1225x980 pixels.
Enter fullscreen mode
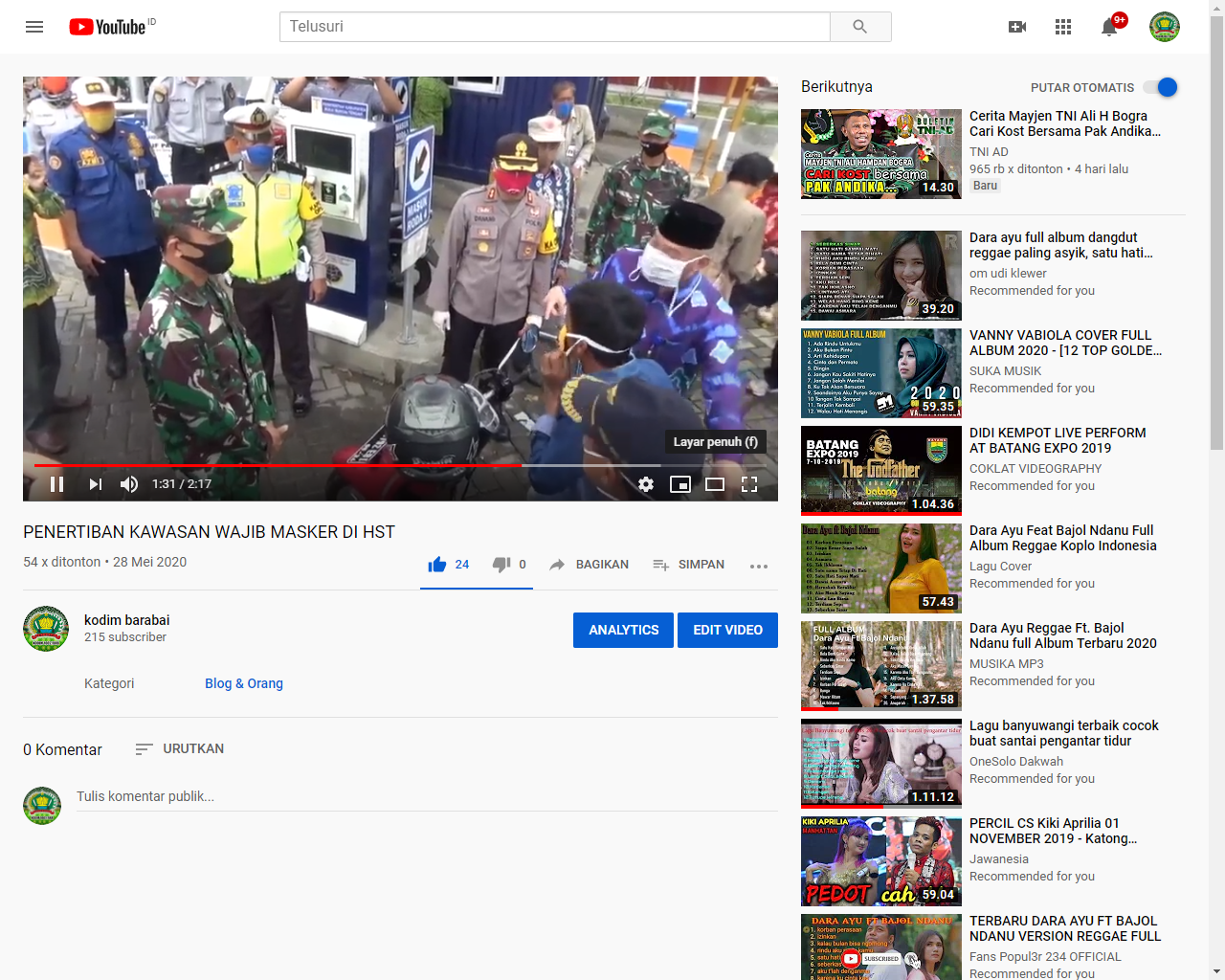coord(749,484)
